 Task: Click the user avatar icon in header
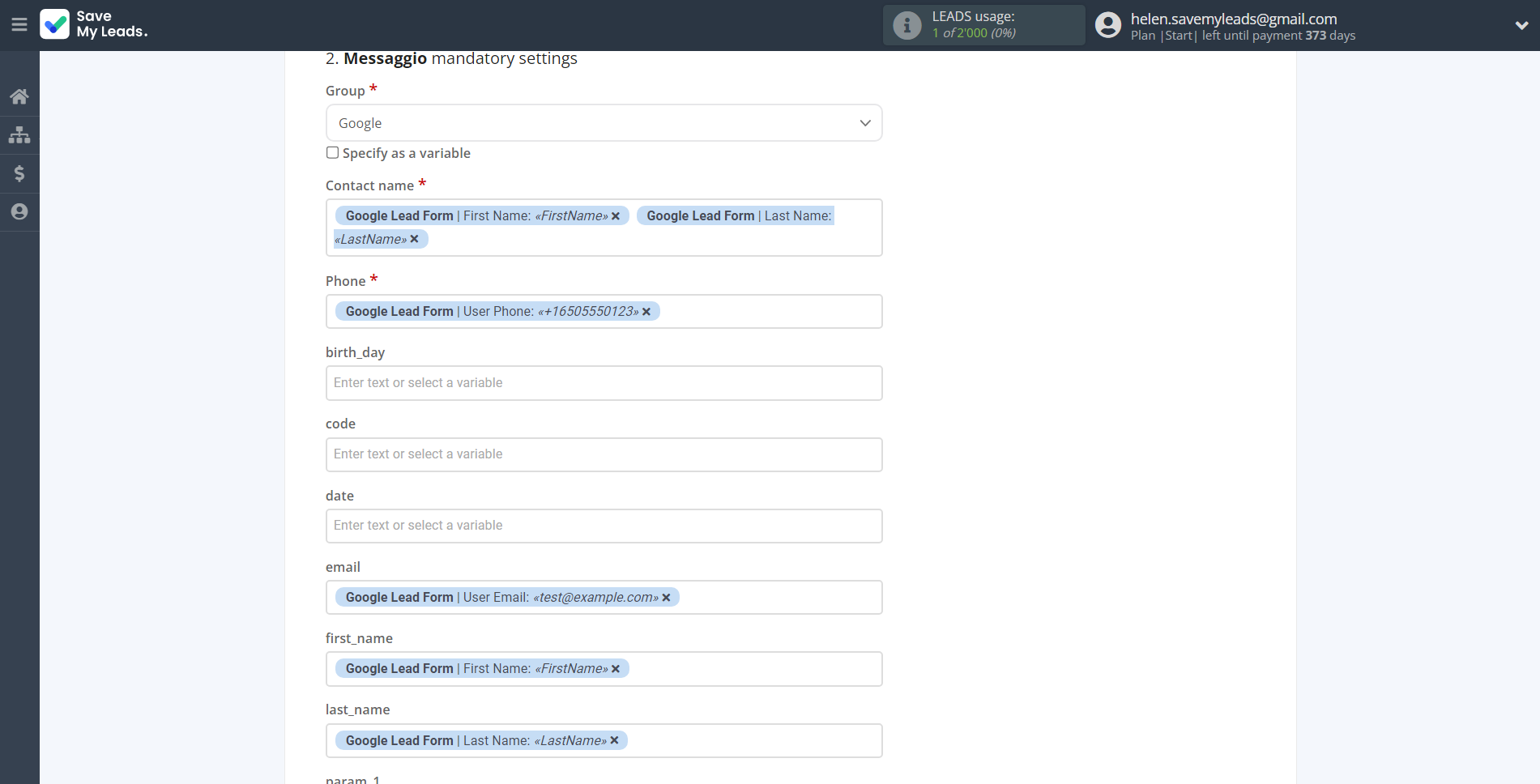point(1108,25)
